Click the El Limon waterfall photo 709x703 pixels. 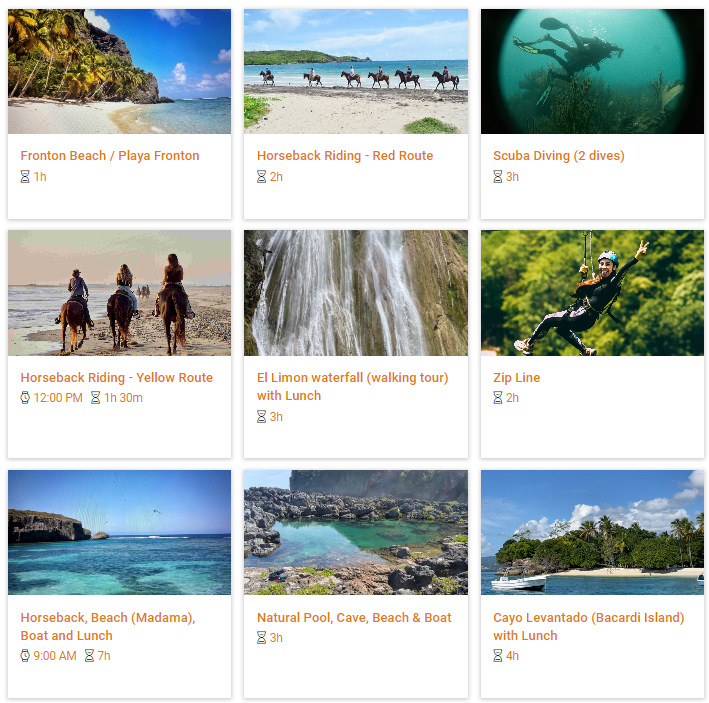tap(356, 293)
